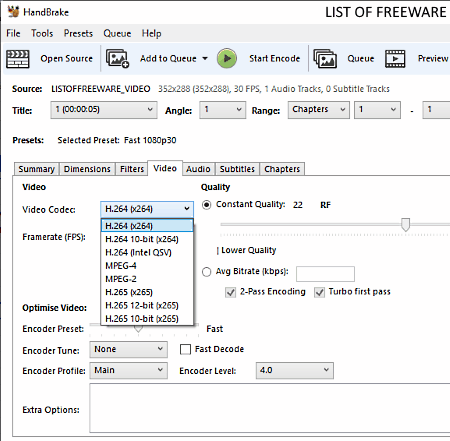450x441 pixels.
Task: Click the LISTOFFREEWARE_VIDEO source name
Action: pos(101,89)
